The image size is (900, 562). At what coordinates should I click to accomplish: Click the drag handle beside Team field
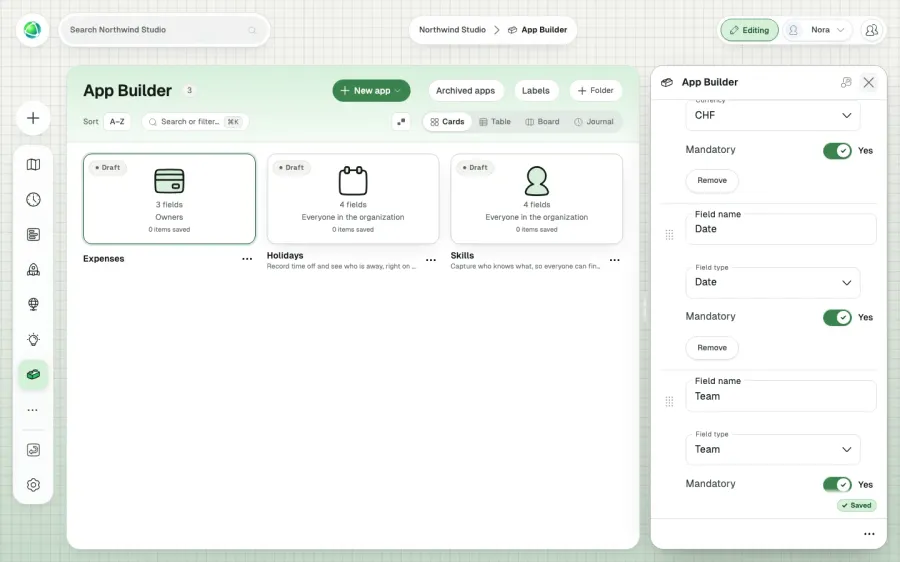coord(669,402)
